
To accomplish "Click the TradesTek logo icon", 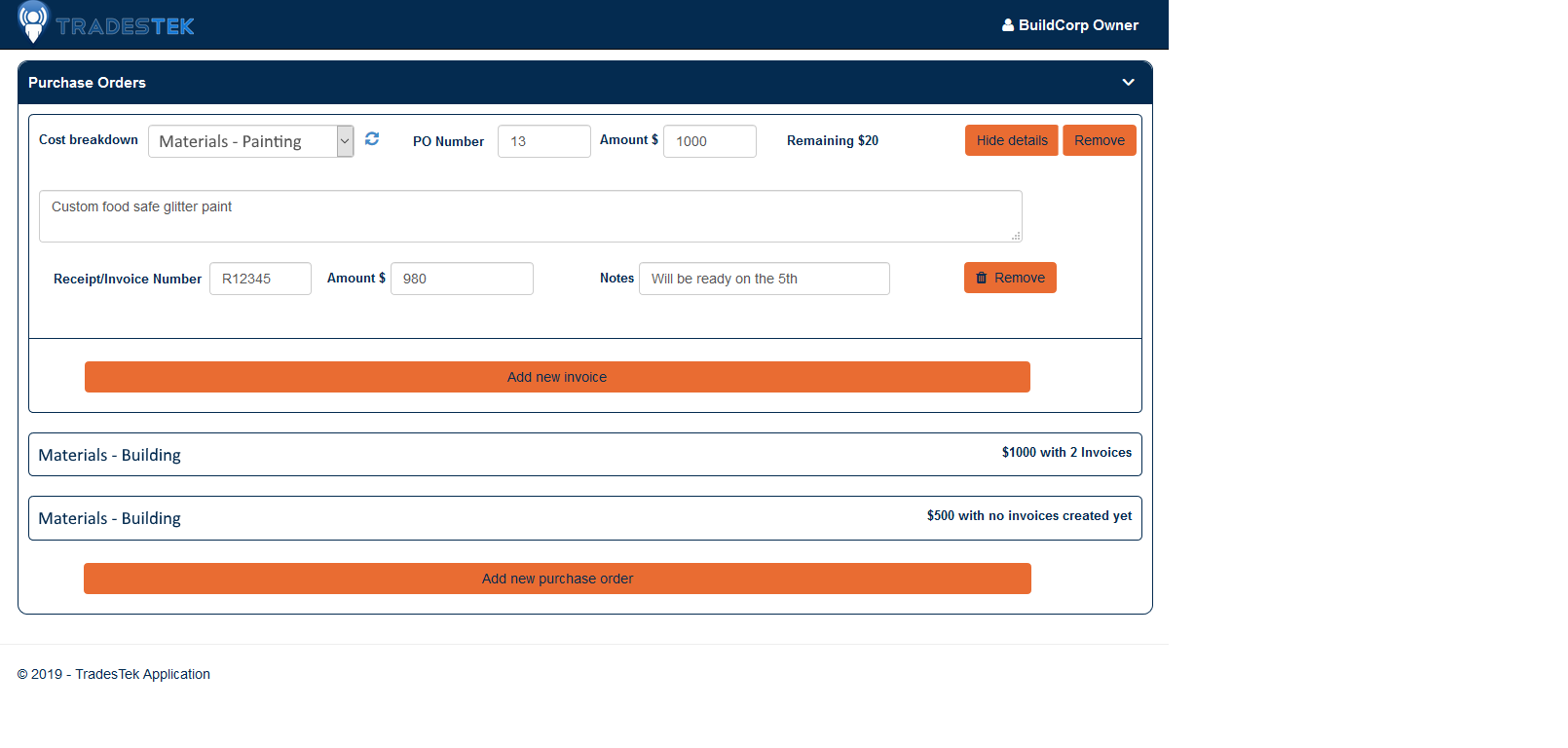I will click(x=33, y=22).
